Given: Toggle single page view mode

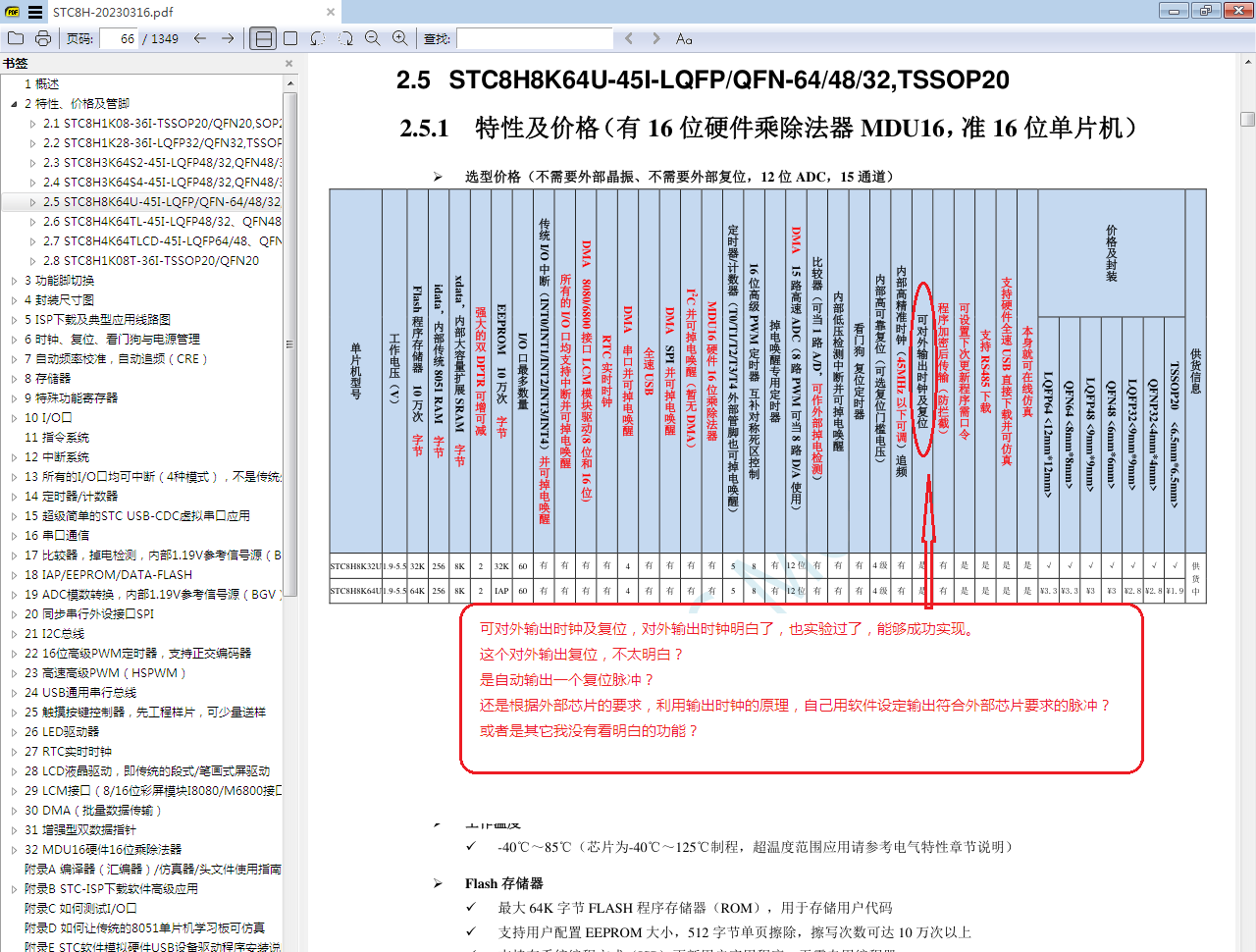Looking at the screenshot, I should point(290,38).
